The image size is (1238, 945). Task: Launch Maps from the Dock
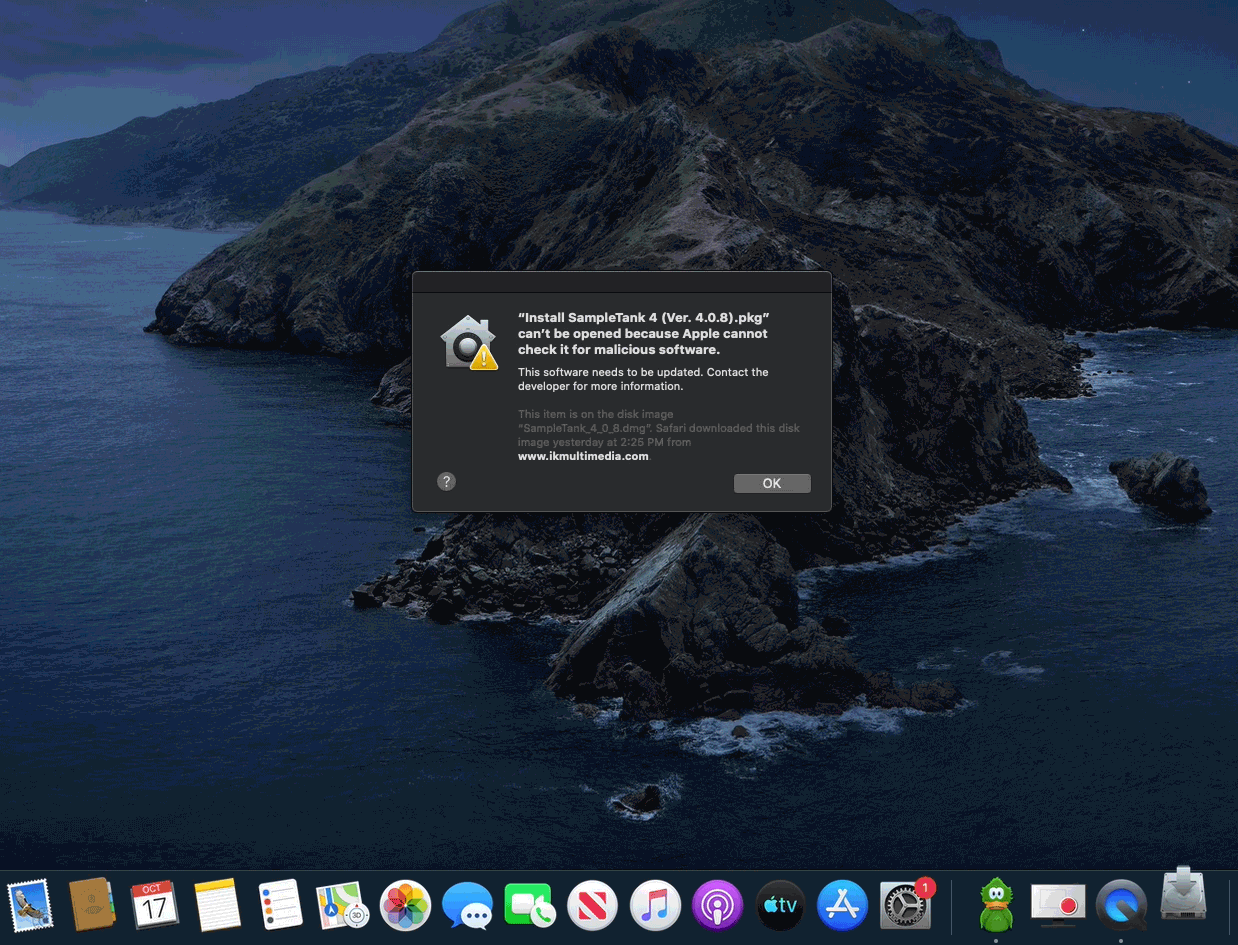(342, 906)
